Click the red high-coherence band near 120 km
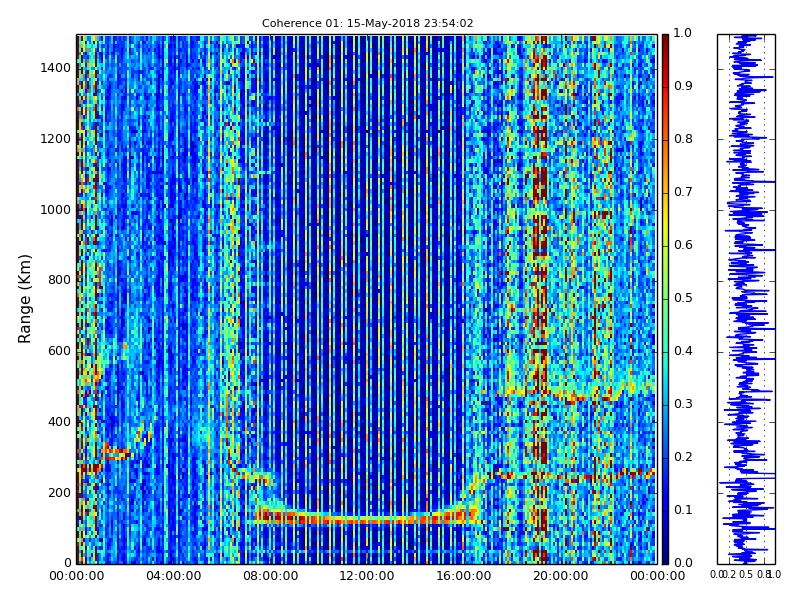 click(367, 517)
